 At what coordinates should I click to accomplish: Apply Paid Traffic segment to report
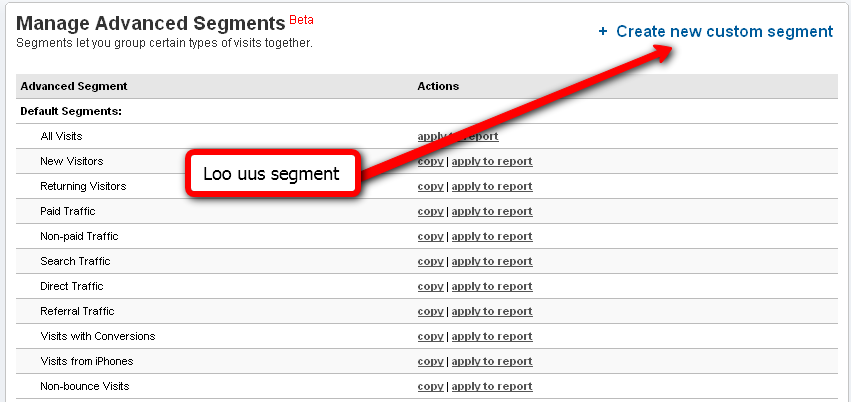(492, 211)
